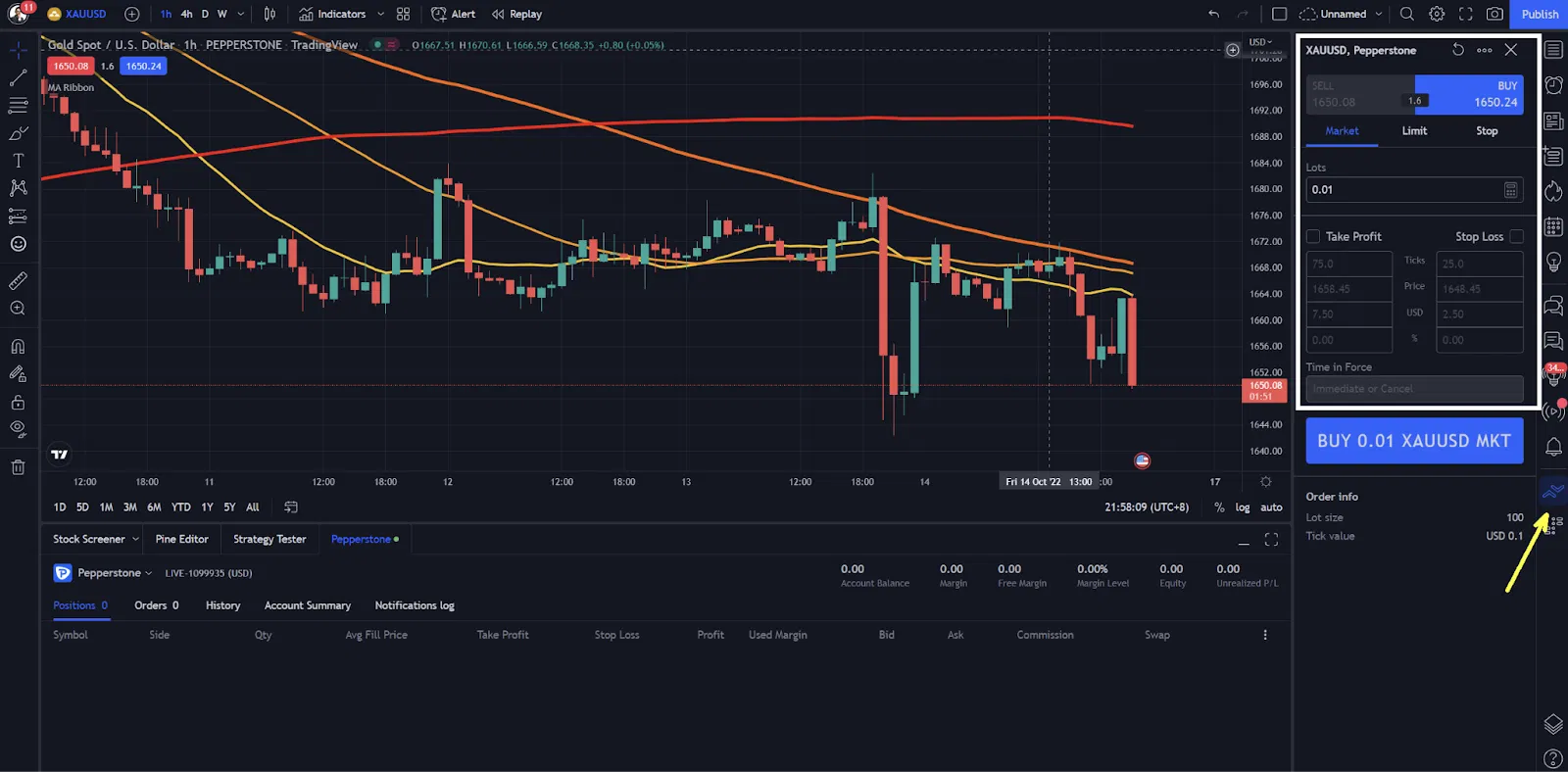Select the Text drawing tool
This screenshot has width=1568, height=772.
tap(18, 161)
